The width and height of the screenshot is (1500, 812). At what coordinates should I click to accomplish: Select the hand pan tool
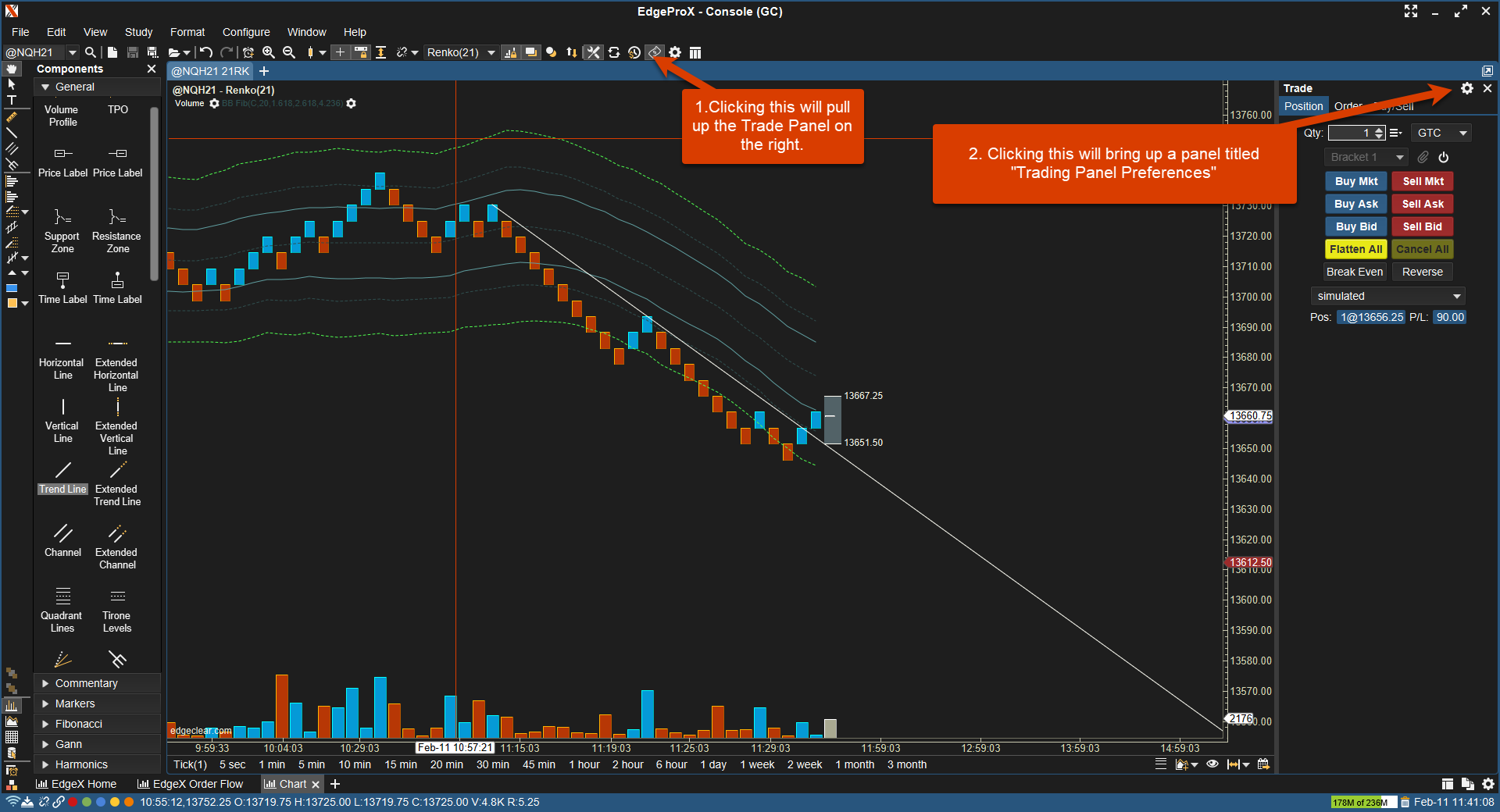pos(12,69)
